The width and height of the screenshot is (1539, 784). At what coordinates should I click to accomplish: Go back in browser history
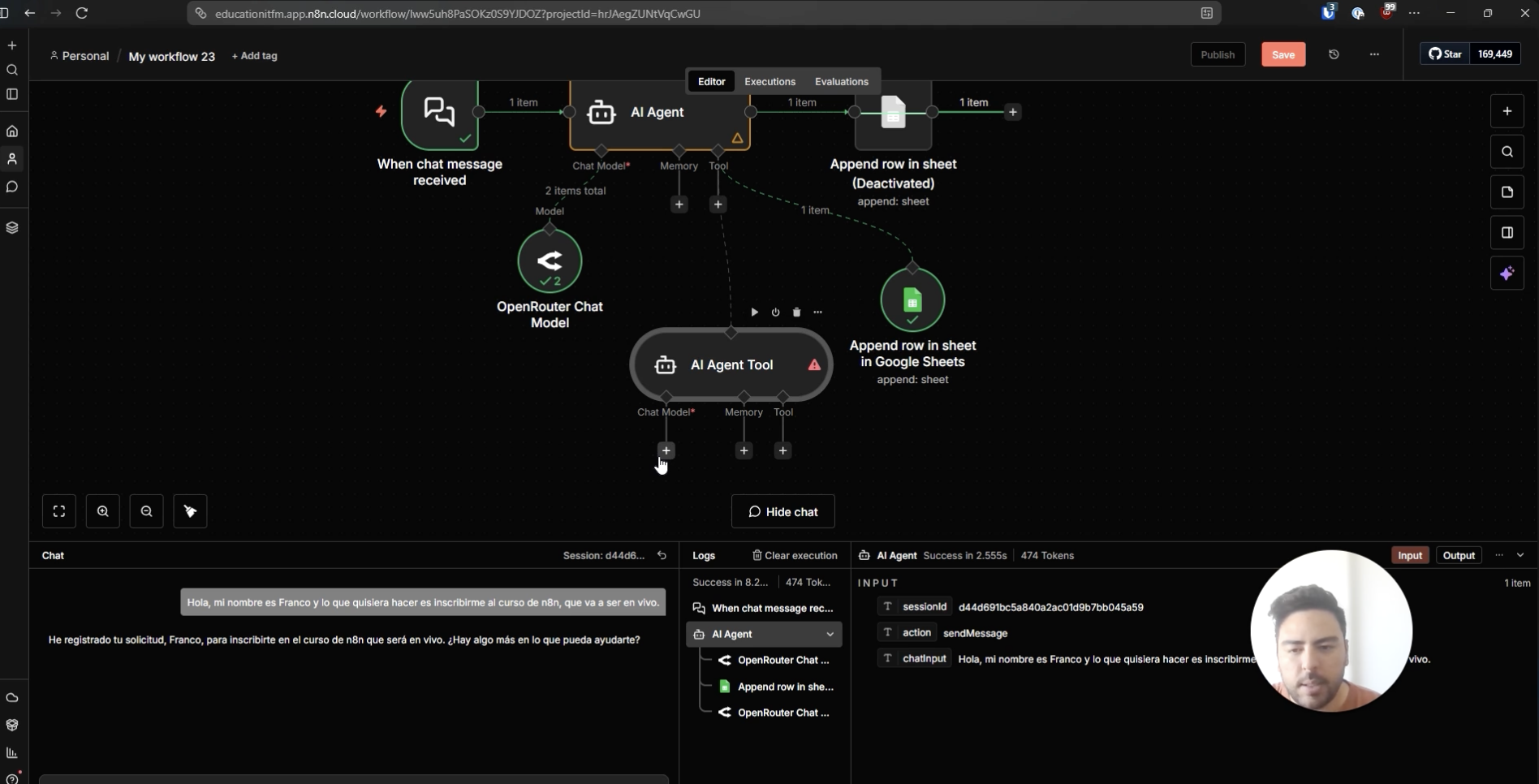tap(30, 13)
